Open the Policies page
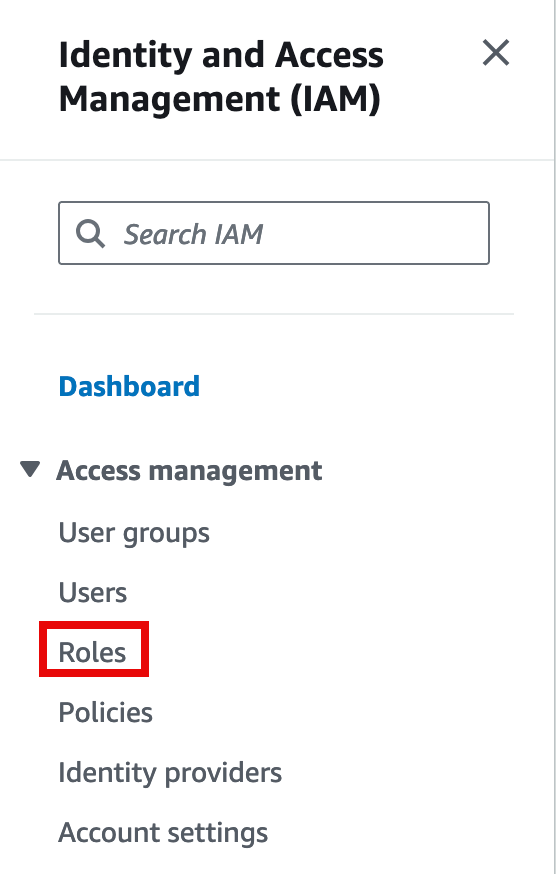 click(x=105, y=712)
